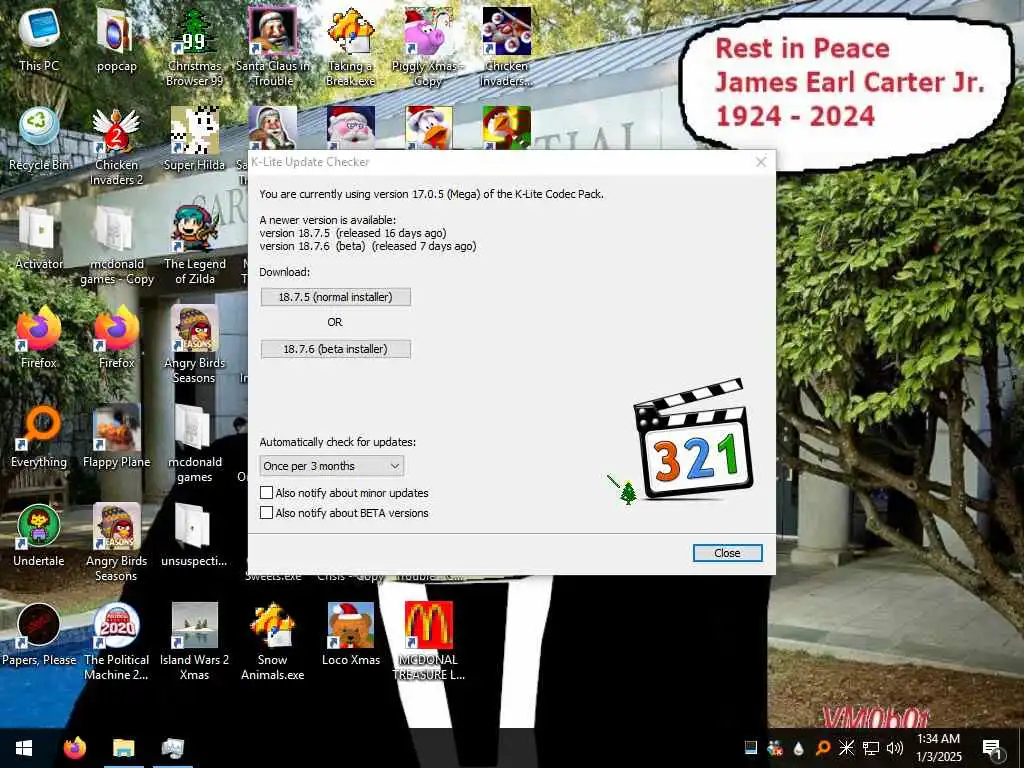Dismiss the dialog with the title bar X

coord(761,162)
